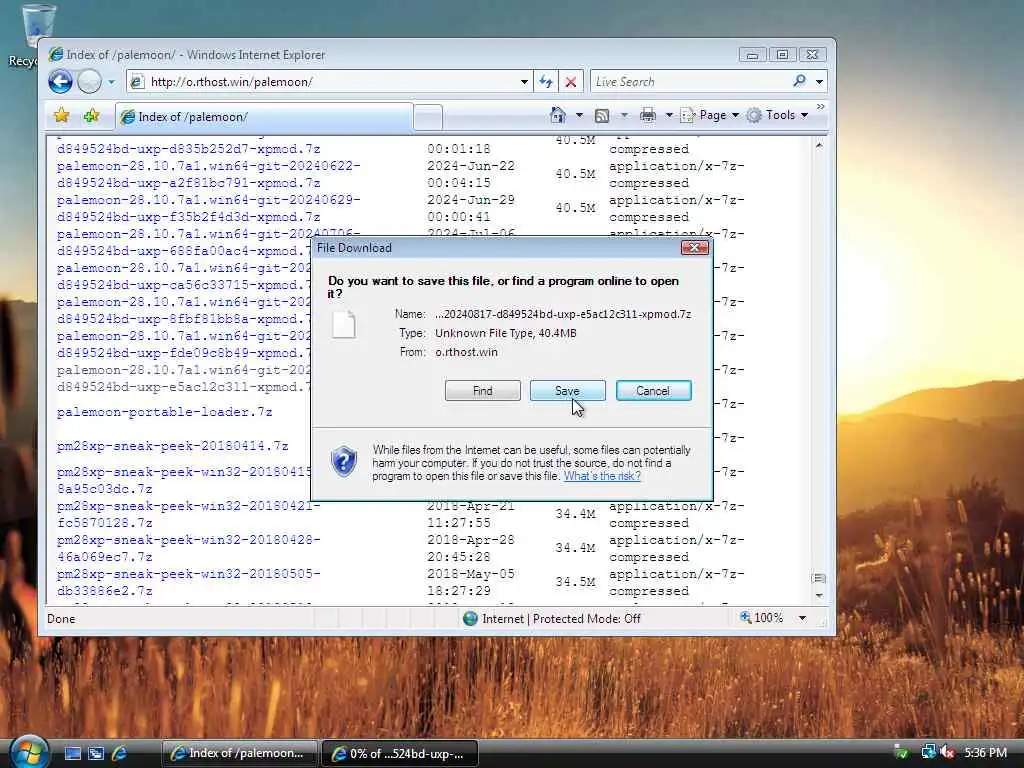Open the win64-git-20240629 palemoon archive link
The height and width of the screenshot is (768, 1024).
pos(208,208)
